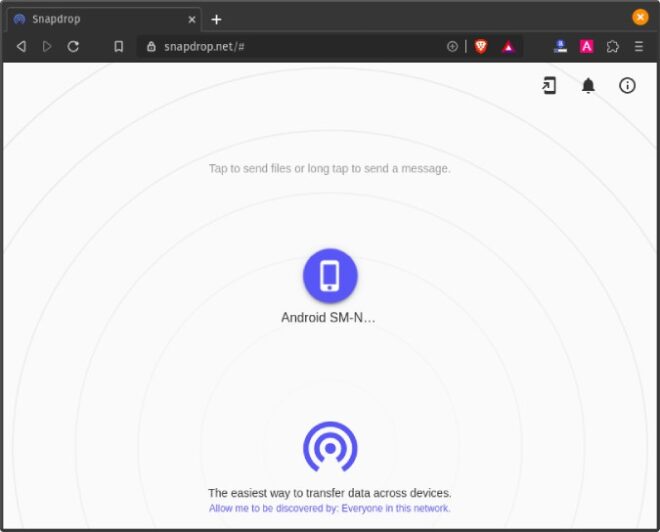Click the Android SM-N... device label
The width and height of the screenshot is (660, 532).
pyautogui.click(x=328, y=317)
